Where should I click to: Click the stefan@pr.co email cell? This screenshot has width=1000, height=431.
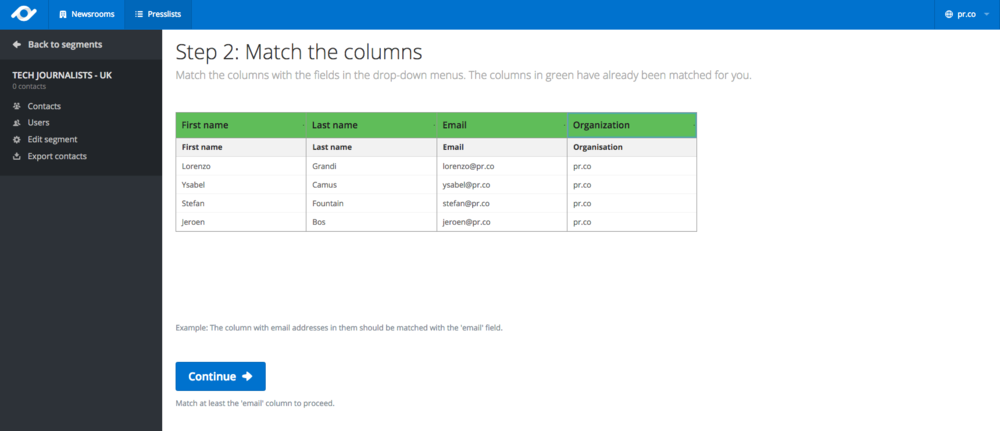502,203
